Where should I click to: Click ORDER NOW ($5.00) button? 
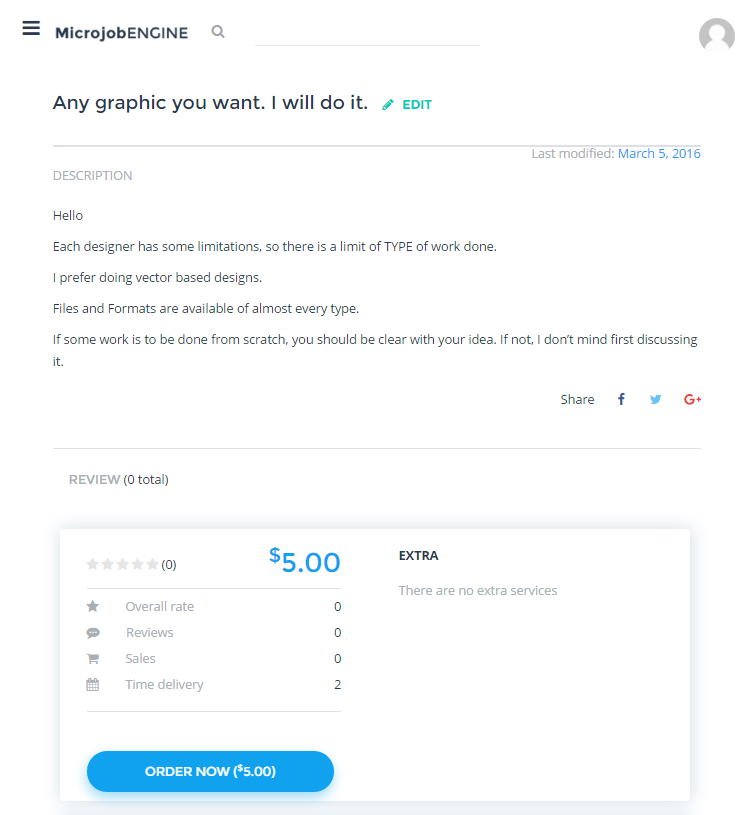click(210, 771)
